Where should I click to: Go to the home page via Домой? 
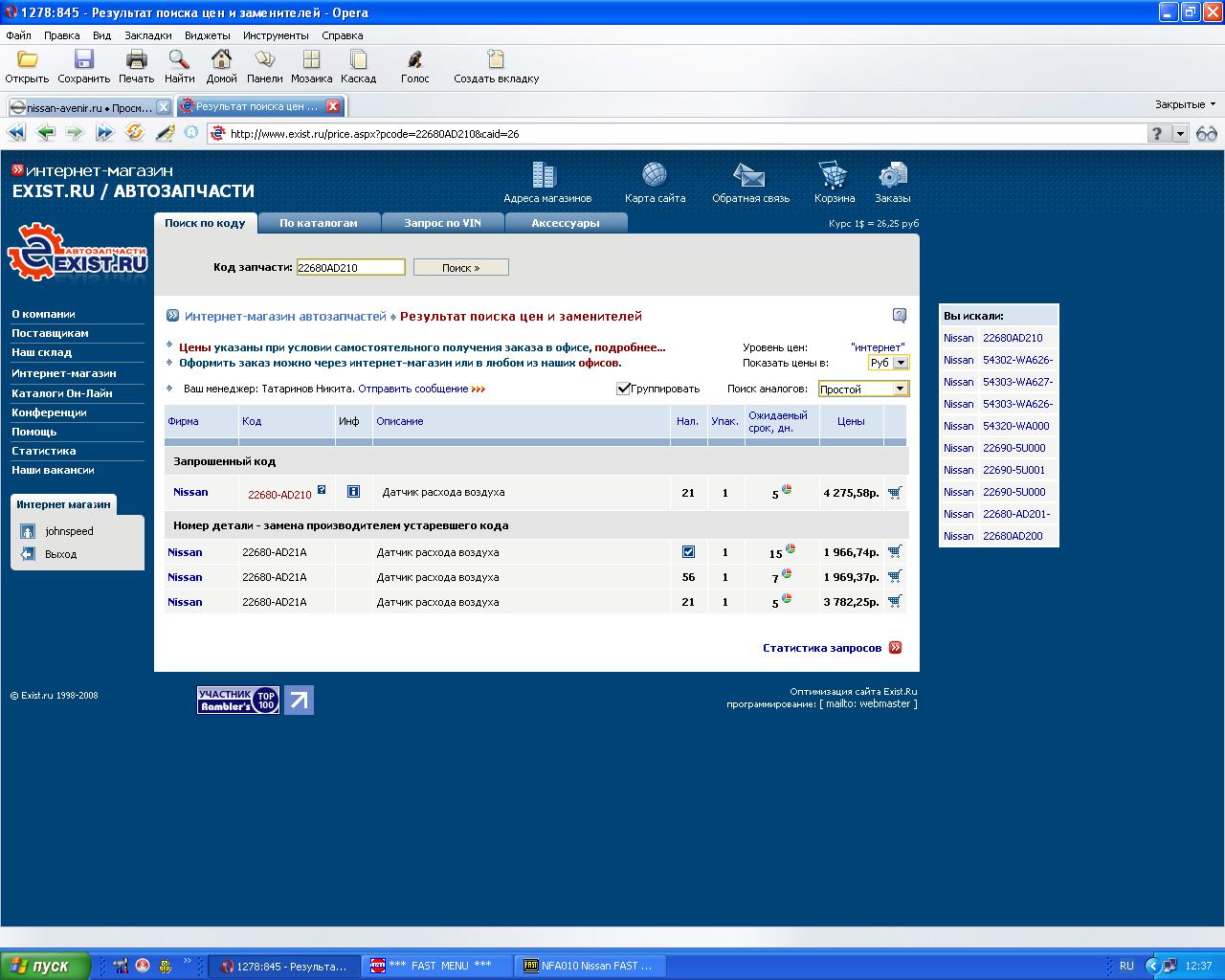[x=221, y=60]
